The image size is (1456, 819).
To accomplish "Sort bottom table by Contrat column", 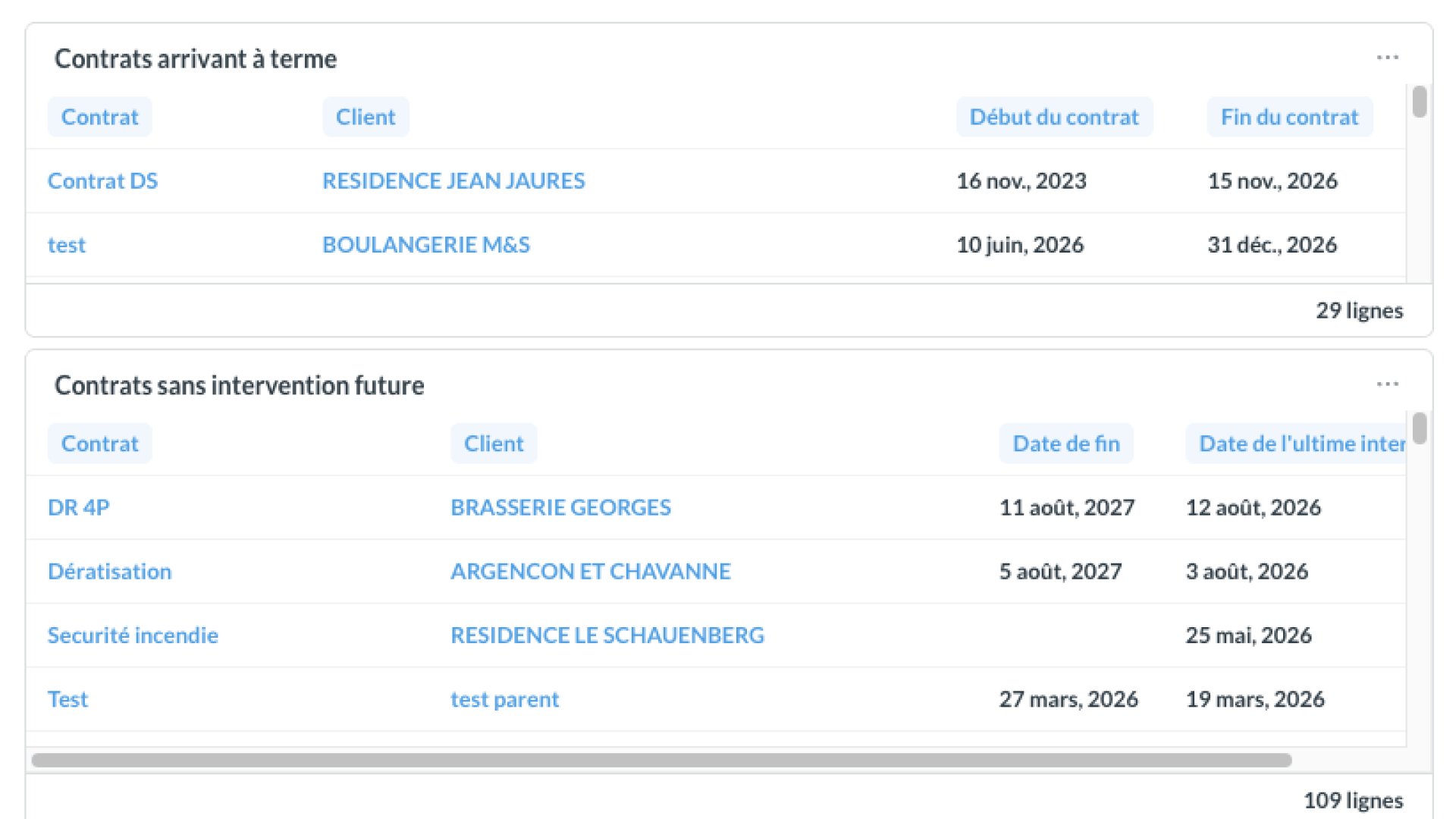I will pos(99,444).
